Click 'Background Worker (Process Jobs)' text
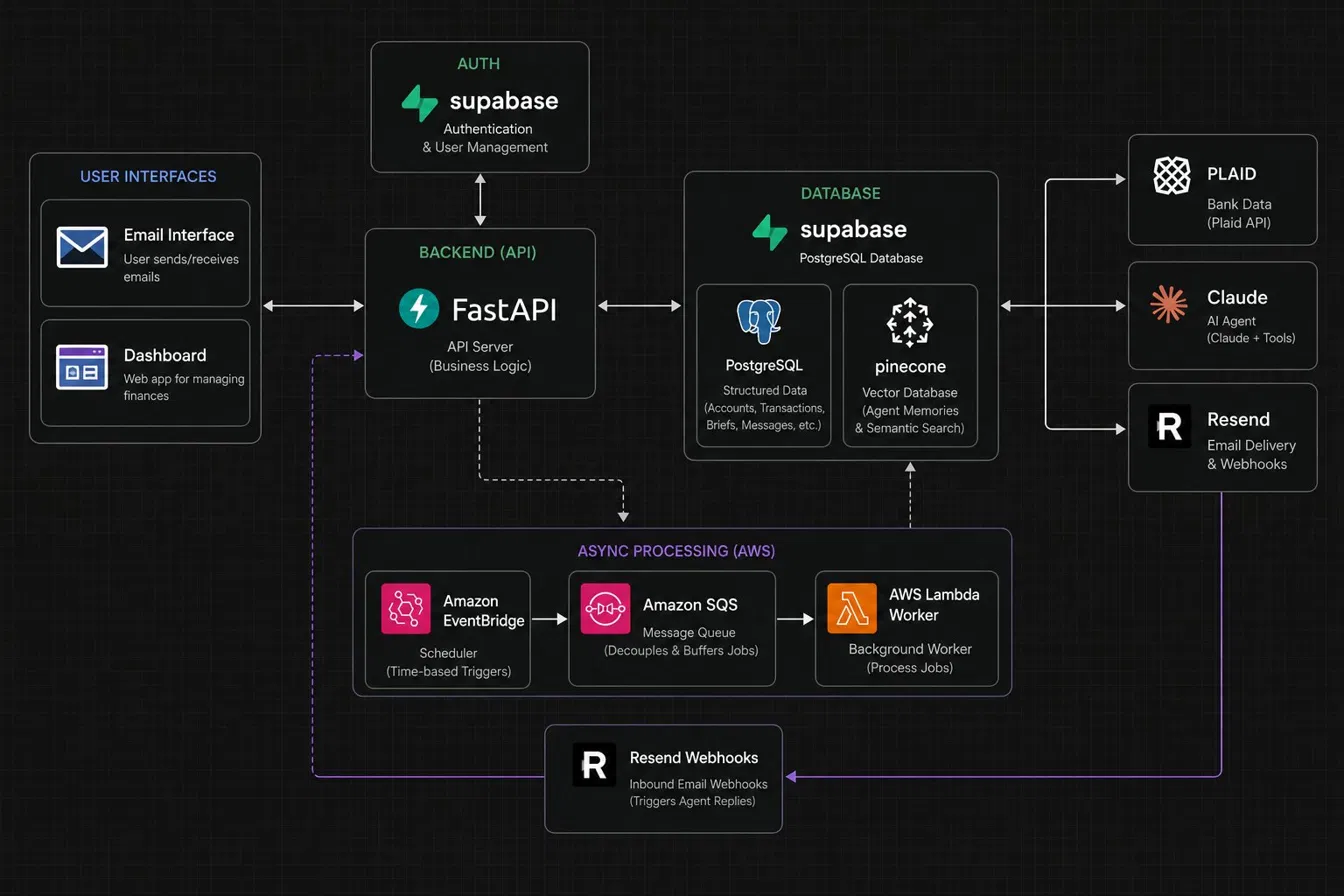 coord(910,658)
